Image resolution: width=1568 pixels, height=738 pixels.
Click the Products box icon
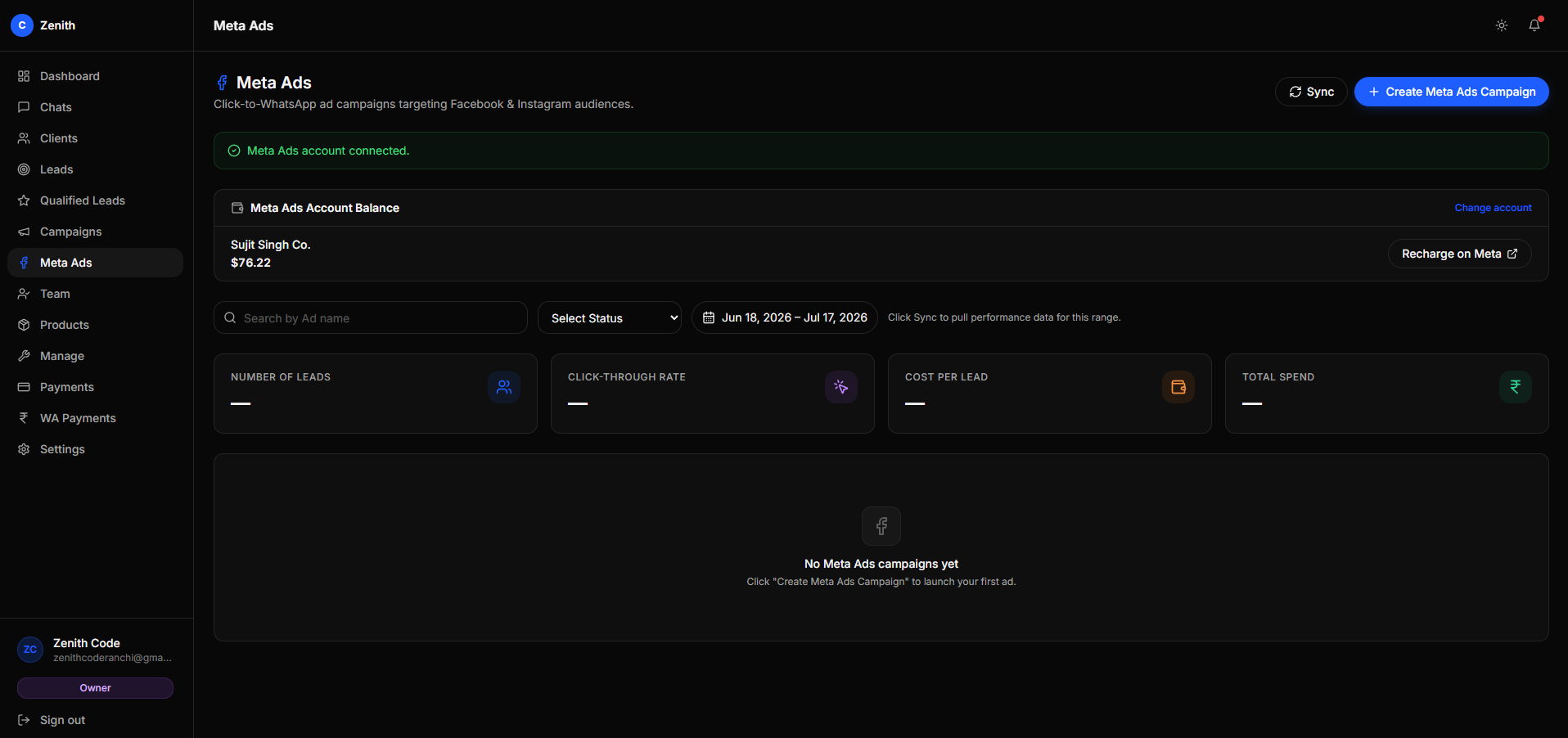(24, 325)
